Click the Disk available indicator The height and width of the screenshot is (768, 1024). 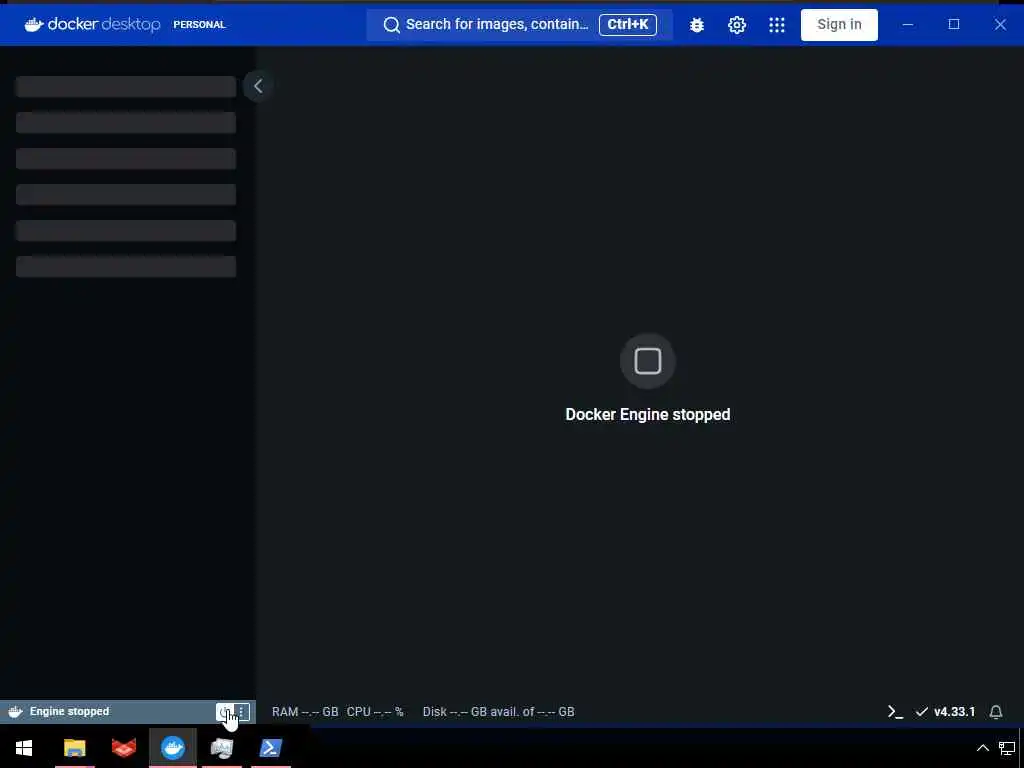point(498,712)
